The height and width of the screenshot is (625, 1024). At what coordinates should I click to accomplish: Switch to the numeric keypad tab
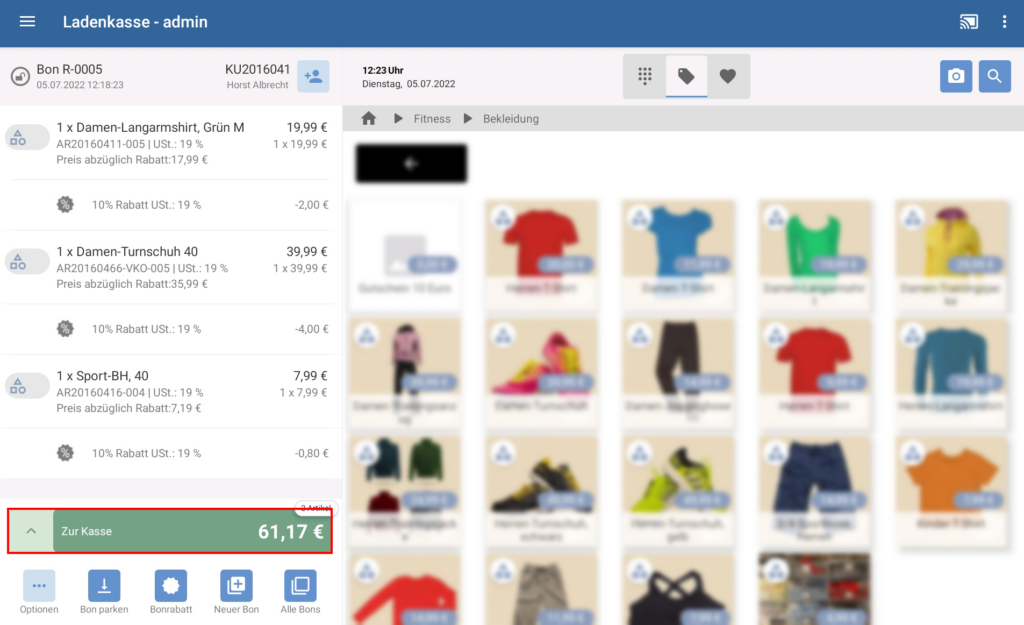[x=645, y=76]
